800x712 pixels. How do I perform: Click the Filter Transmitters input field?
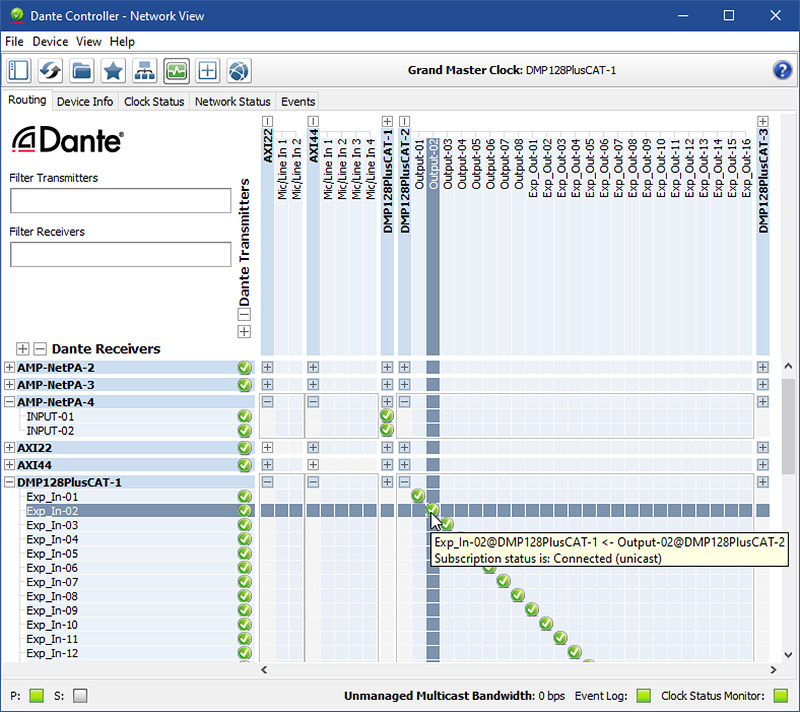coord(120,200)
